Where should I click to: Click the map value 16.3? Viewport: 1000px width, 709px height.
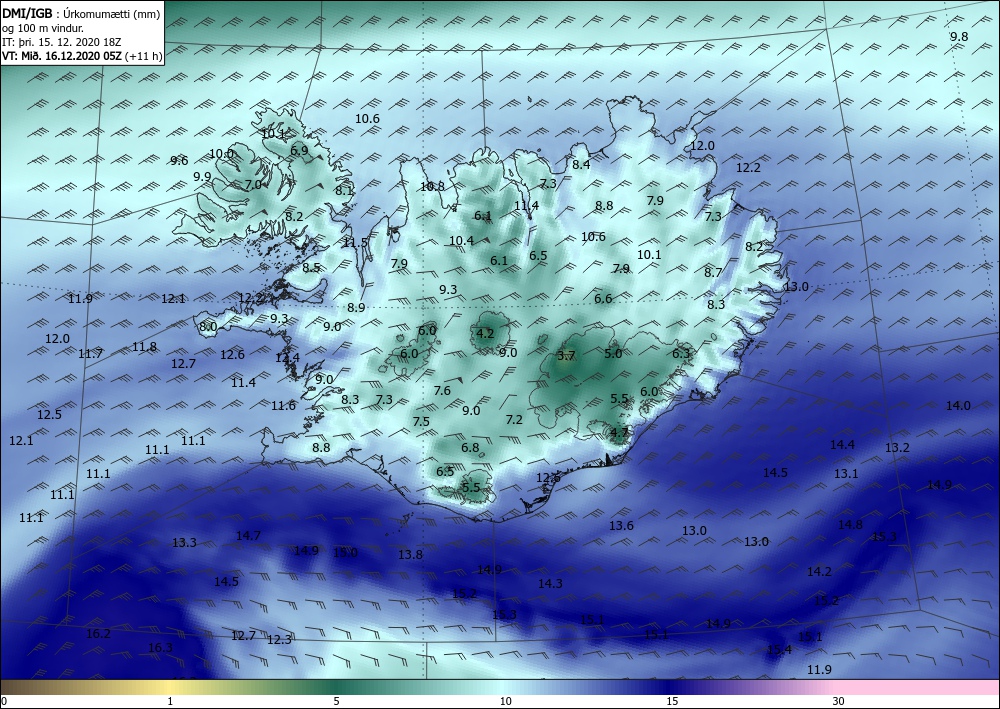(x=160, y=648)
